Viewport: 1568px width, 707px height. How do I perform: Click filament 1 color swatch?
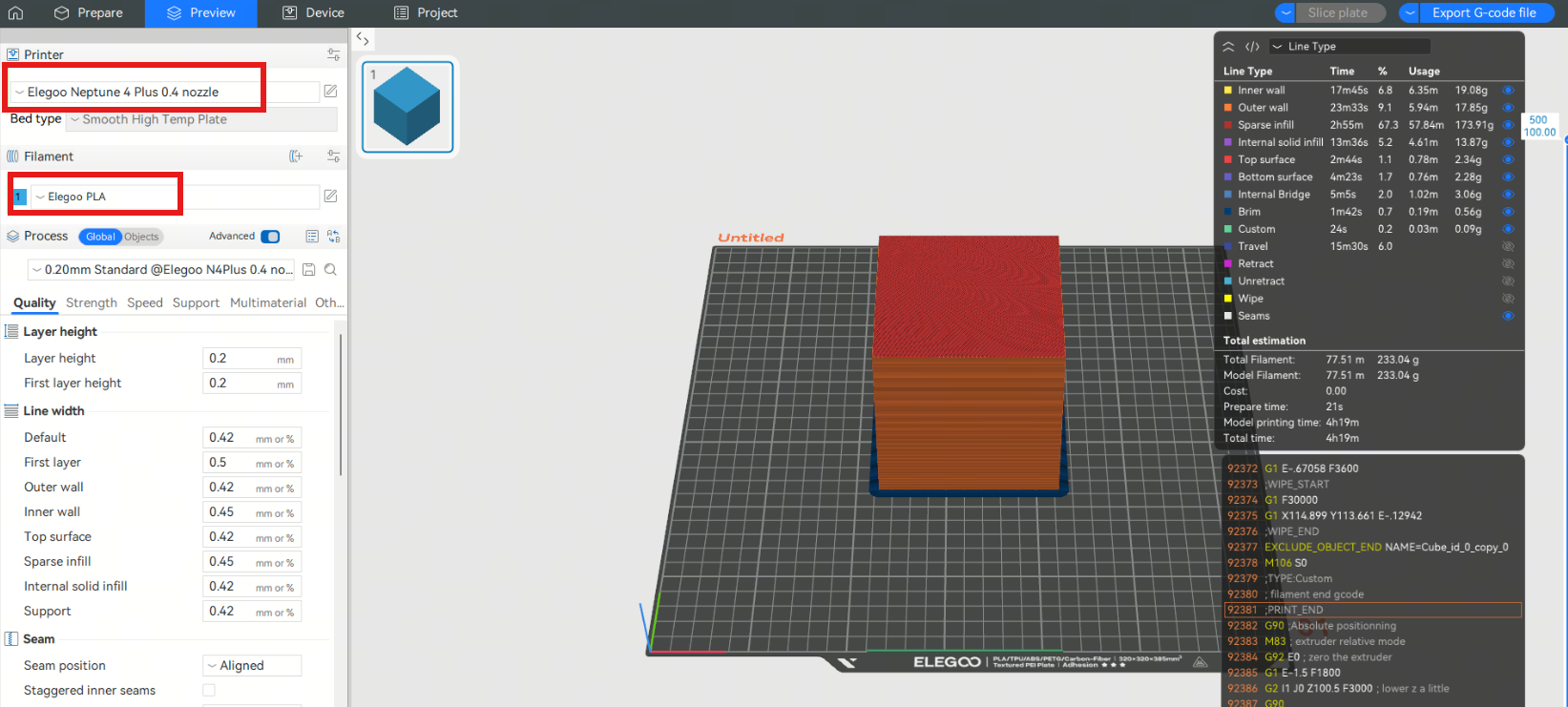[x=19, y=197]
